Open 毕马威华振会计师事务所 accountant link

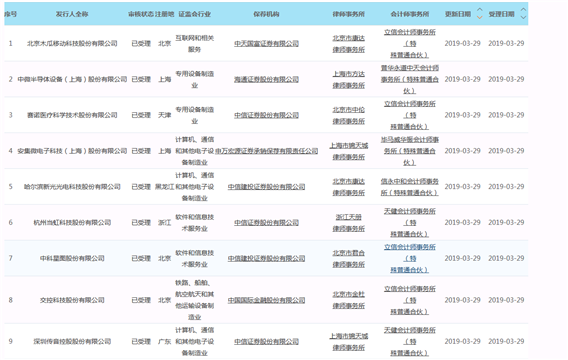click(410, 151)
